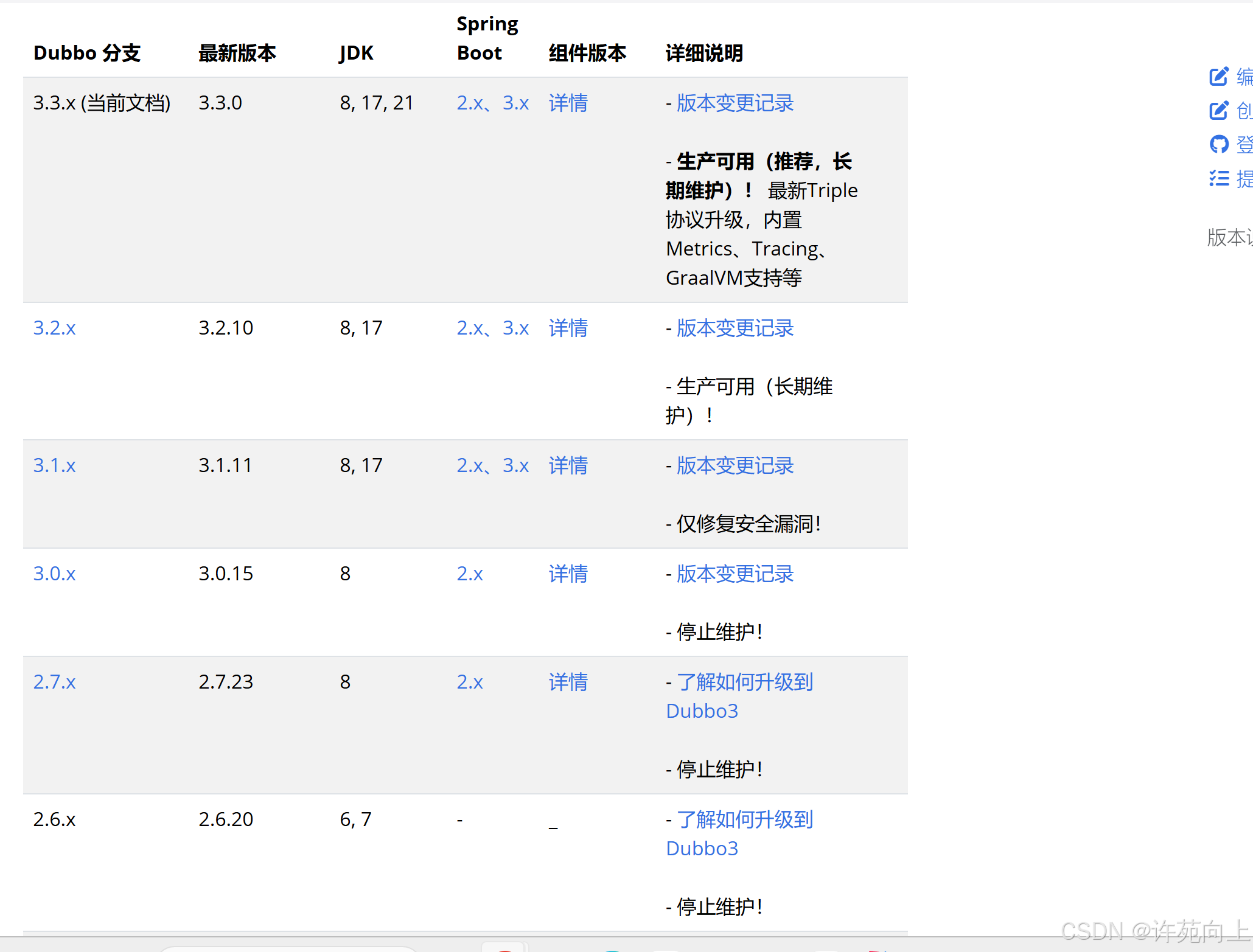Select latest version cell 3.0.15

tap(226, 574)
